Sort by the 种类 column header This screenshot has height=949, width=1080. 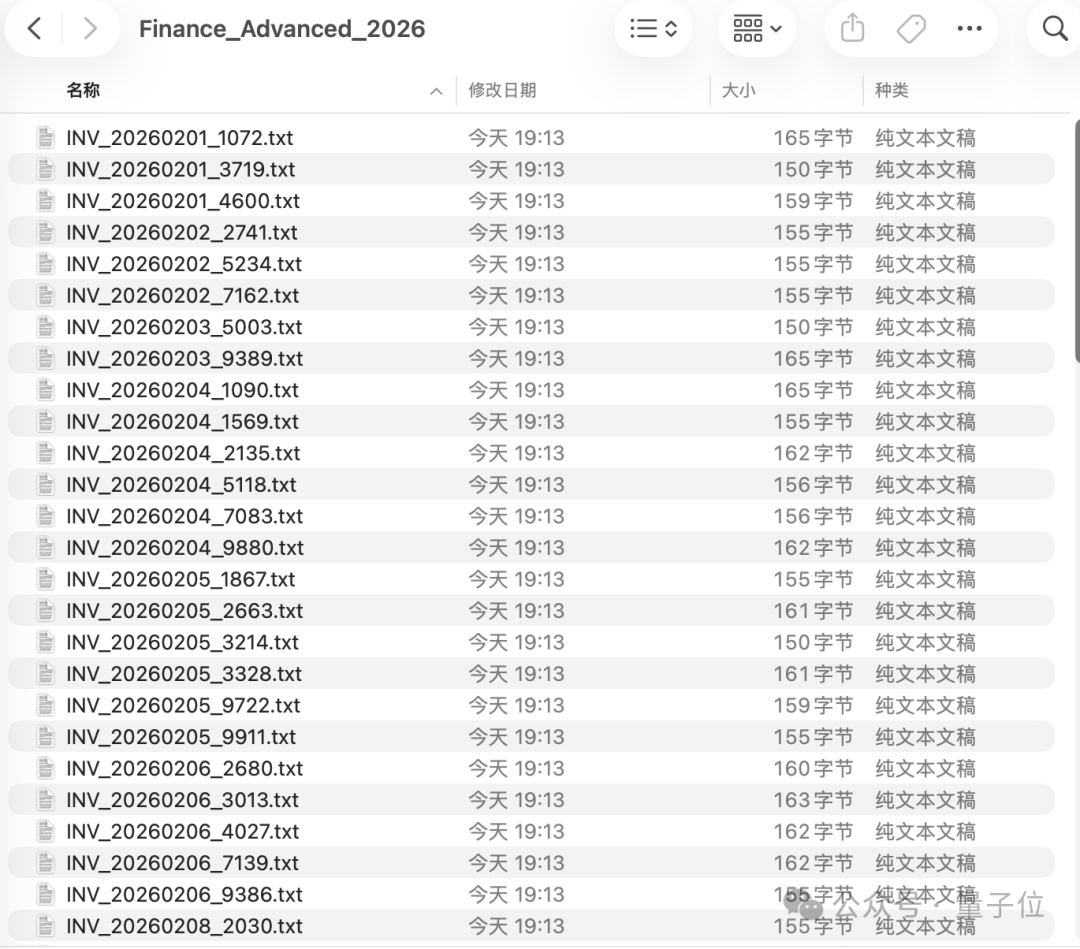click(x=891, y=90)
